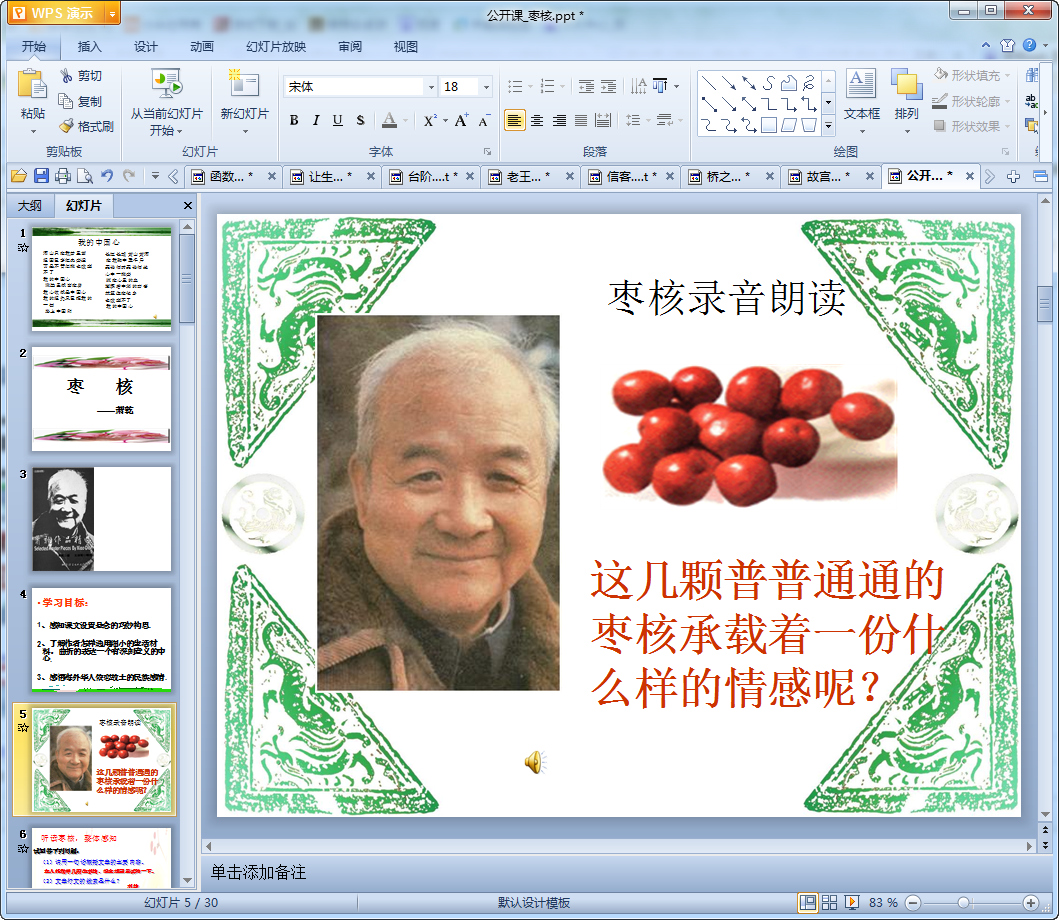
Task: Click the Cut (剪切) scissors icon
Action: [66, 75]
